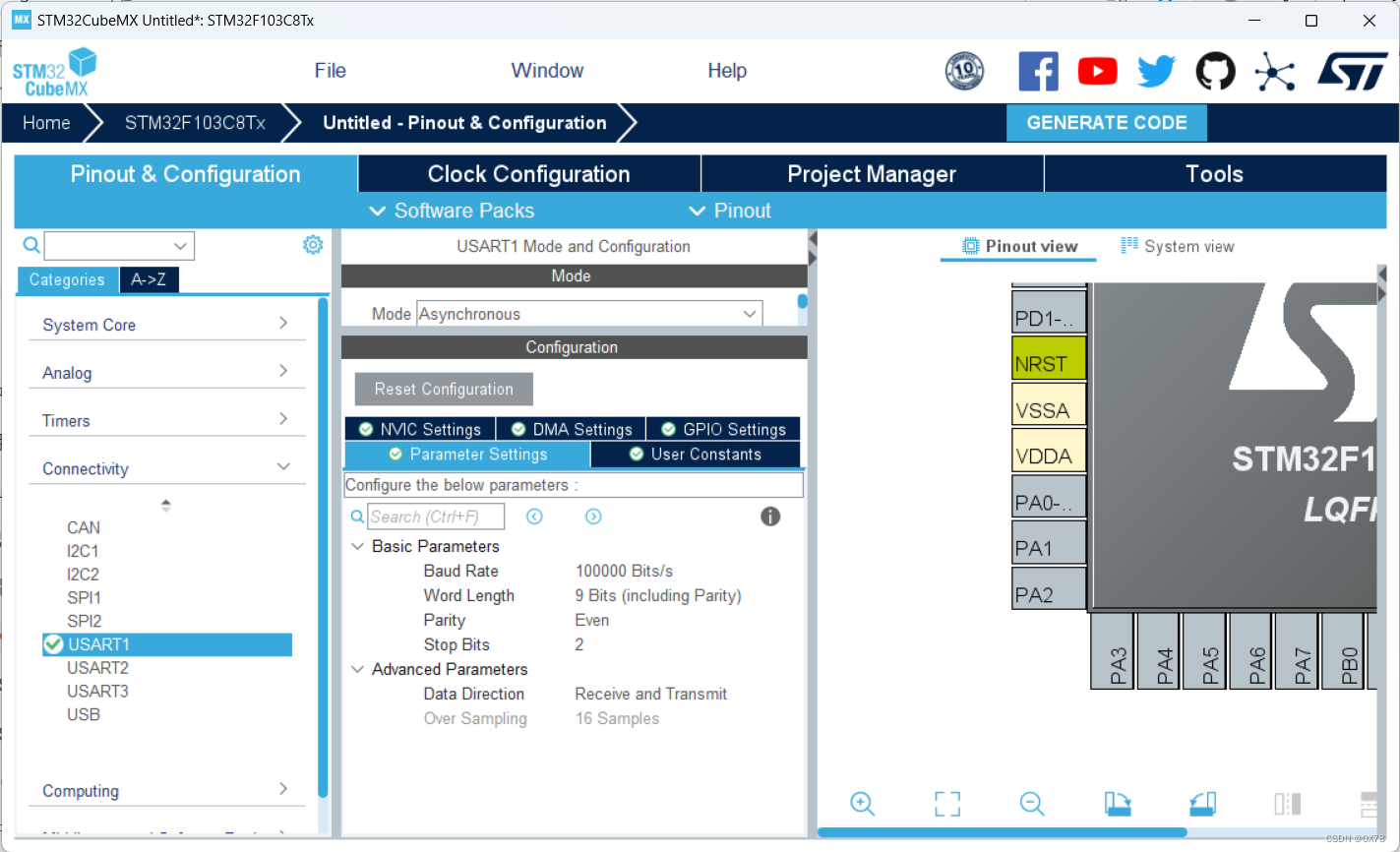
Task: Click the ST logo icon
Action: point(1352,72)
